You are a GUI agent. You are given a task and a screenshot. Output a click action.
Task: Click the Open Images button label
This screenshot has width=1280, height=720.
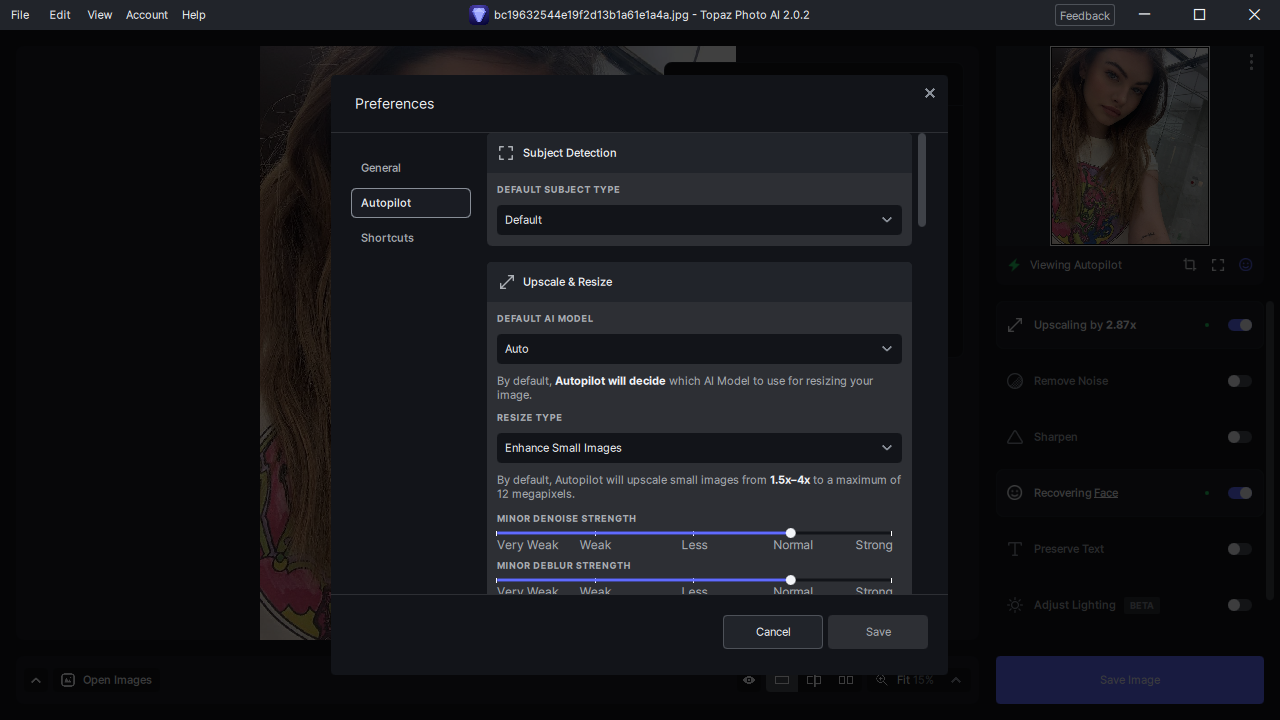point(117,680)
